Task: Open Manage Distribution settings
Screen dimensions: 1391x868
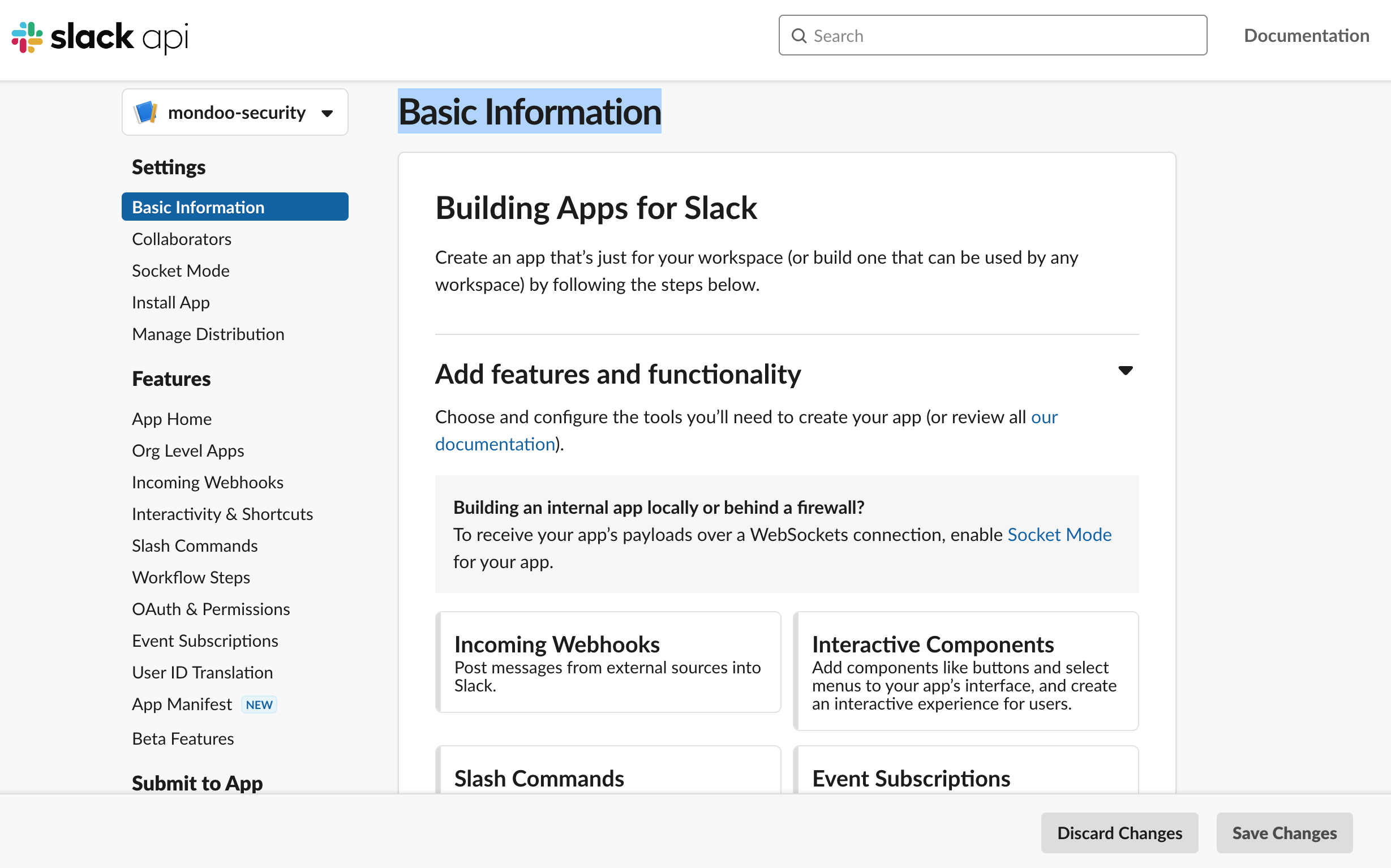Action: point(208,333)
